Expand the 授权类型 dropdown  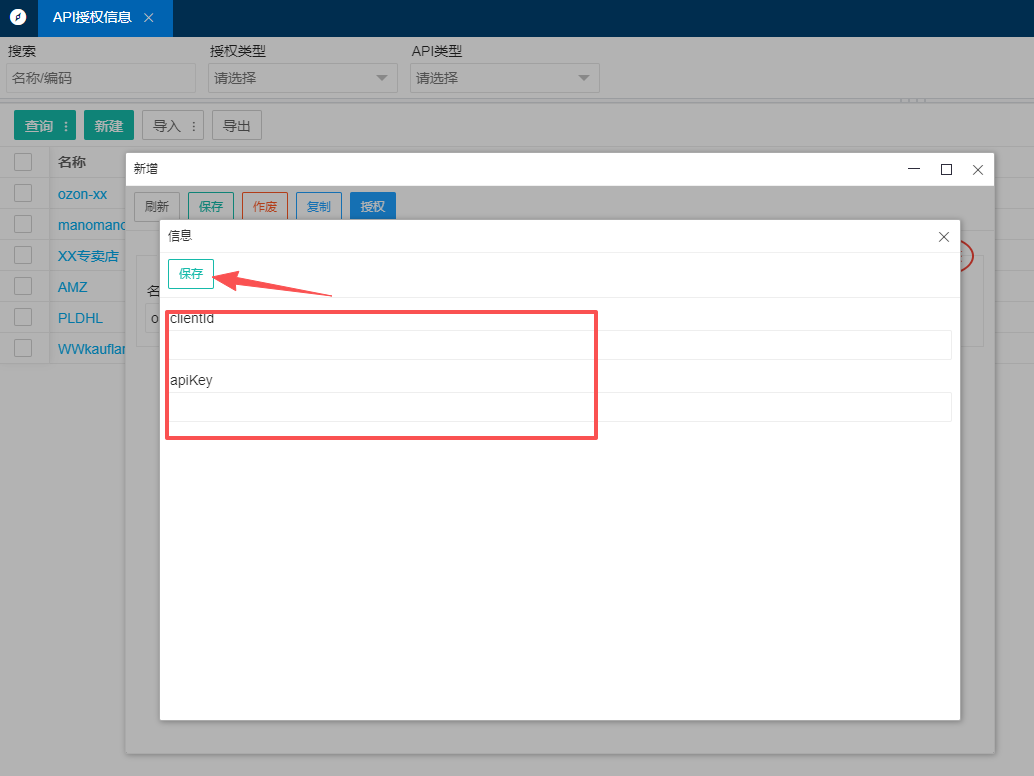(x=302, y=78)
